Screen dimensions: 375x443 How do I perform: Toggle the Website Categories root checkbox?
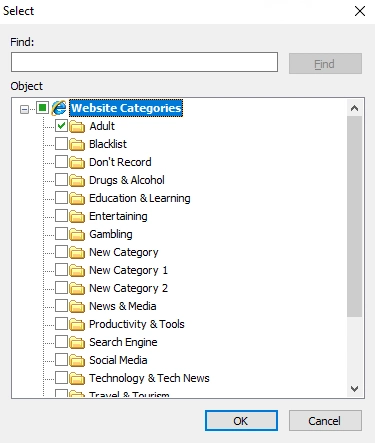(x=42, y=108)
